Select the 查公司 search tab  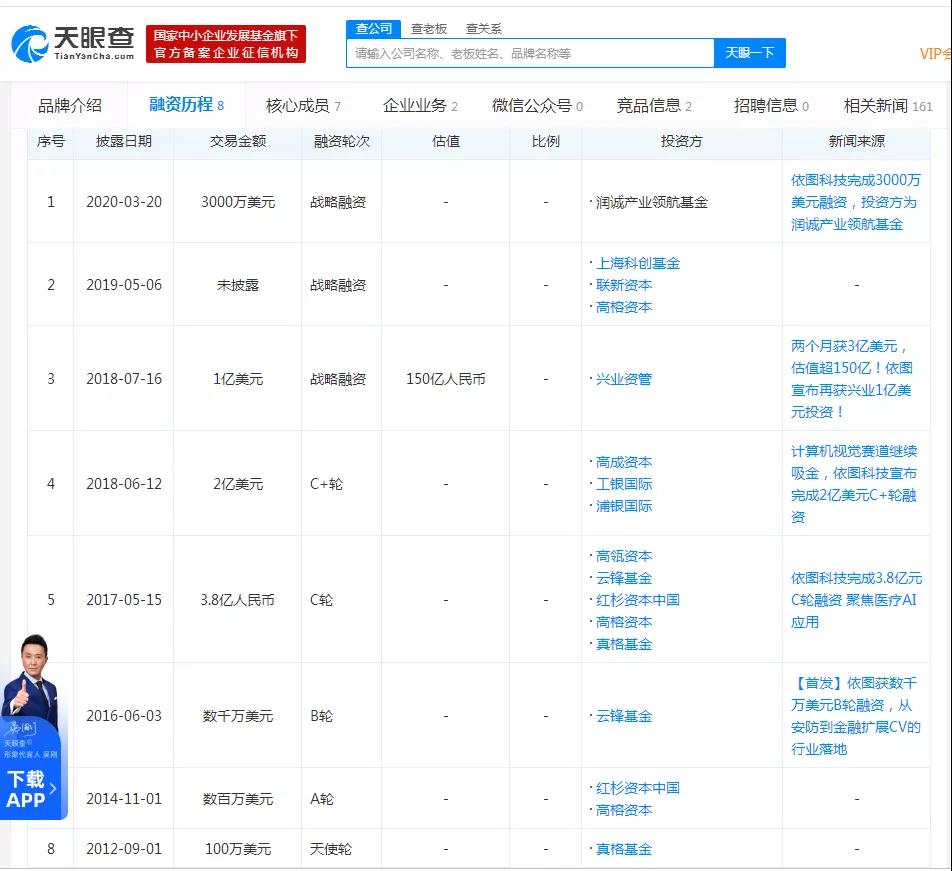(375, 29)
